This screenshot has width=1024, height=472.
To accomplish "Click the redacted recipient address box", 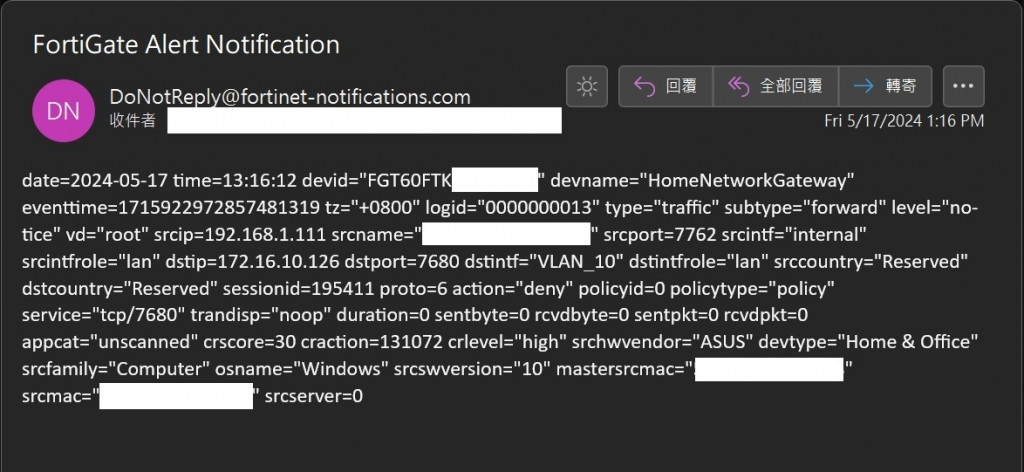I will click(x=364, y=122).
